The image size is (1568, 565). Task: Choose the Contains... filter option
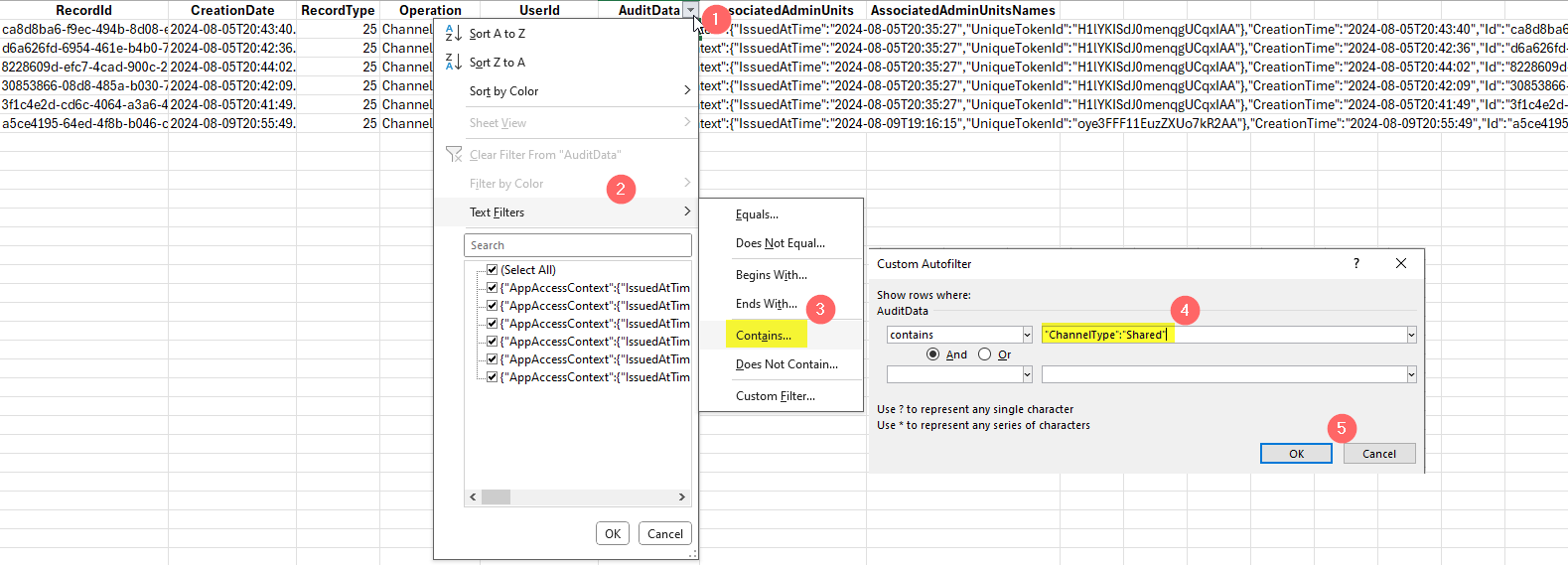764,336
